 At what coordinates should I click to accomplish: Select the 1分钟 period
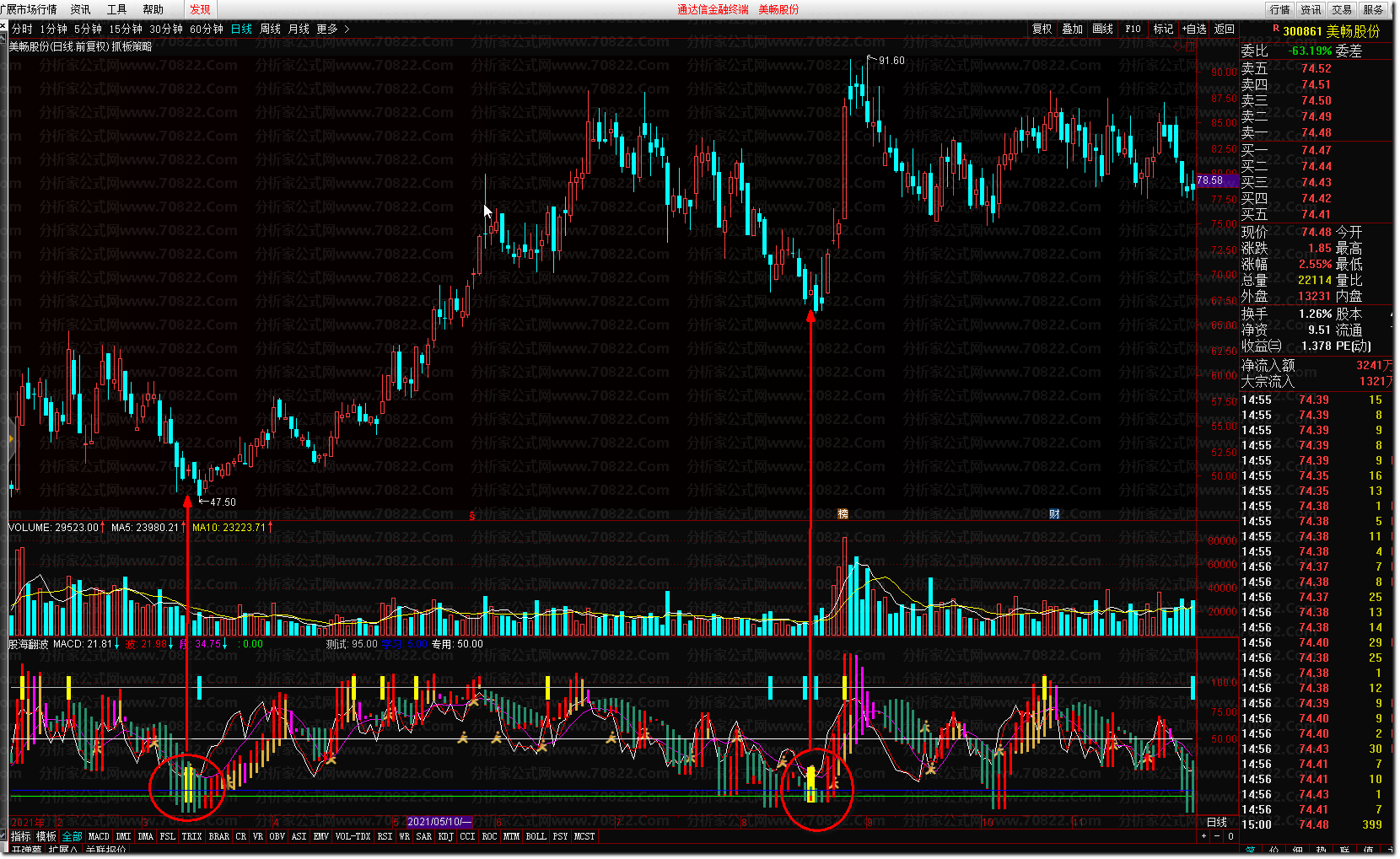coord(53,29)
